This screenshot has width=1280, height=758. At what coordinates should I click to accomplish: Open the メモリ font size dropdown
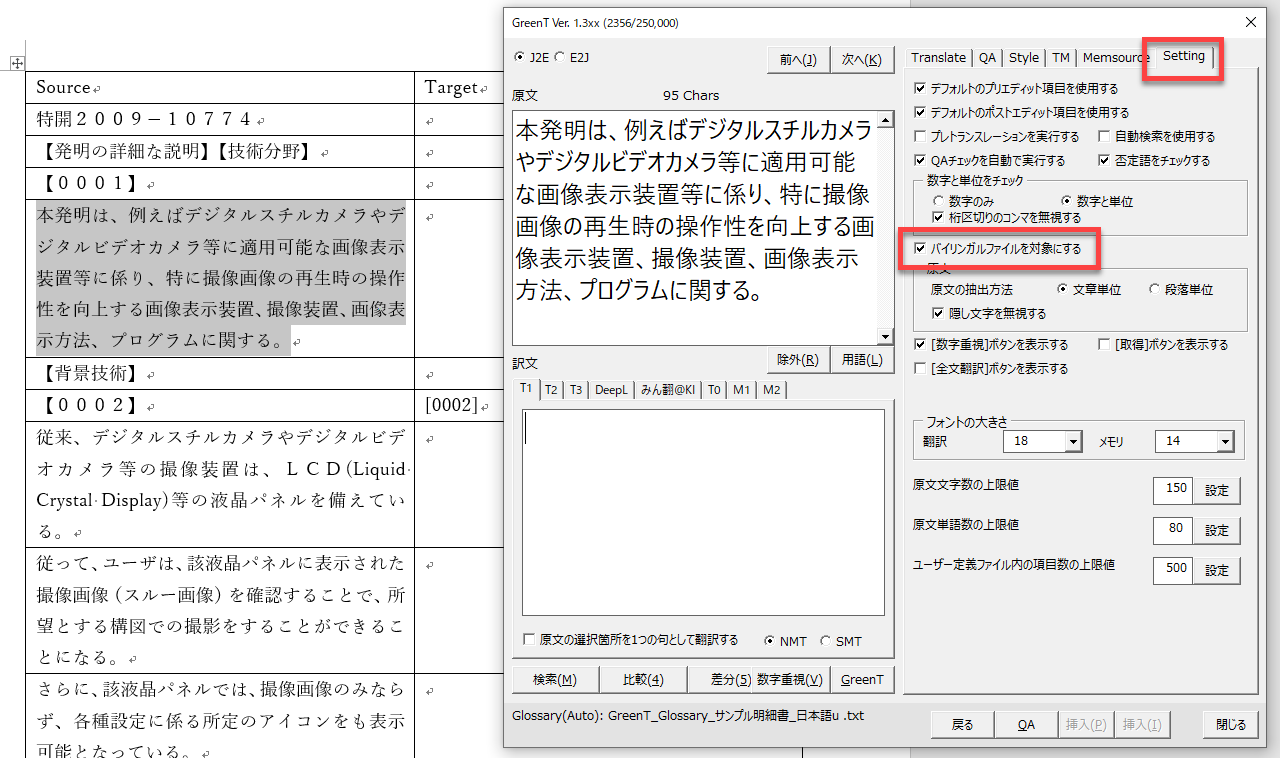1225,441
